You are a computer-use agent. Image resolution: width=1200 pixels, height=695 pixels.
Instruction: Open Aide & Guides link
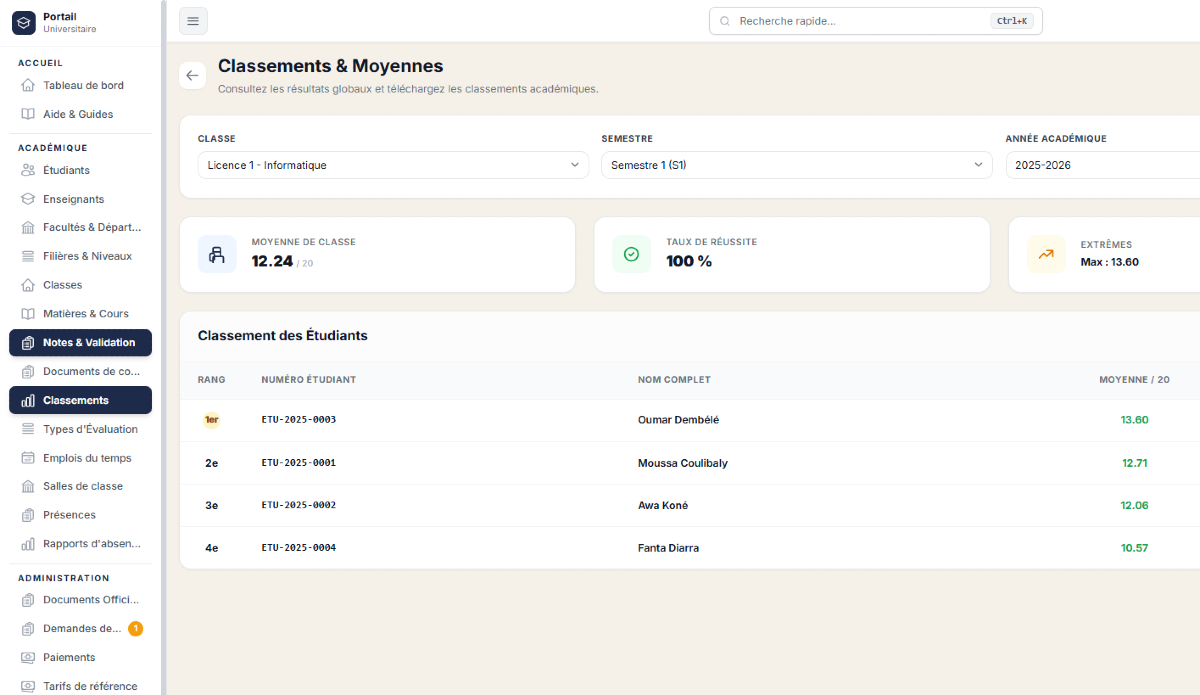coord(80,114)
